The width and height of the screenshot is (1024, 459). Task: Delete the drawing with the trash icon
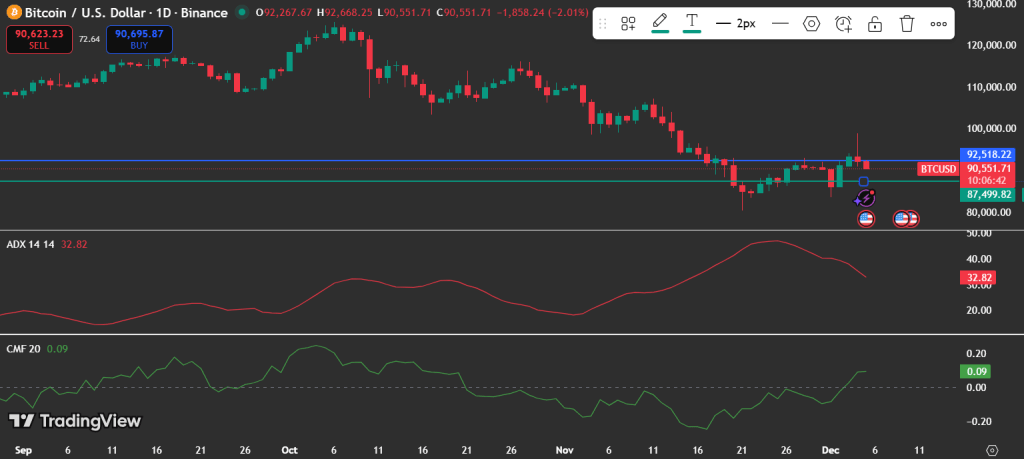tap(906, 24)
